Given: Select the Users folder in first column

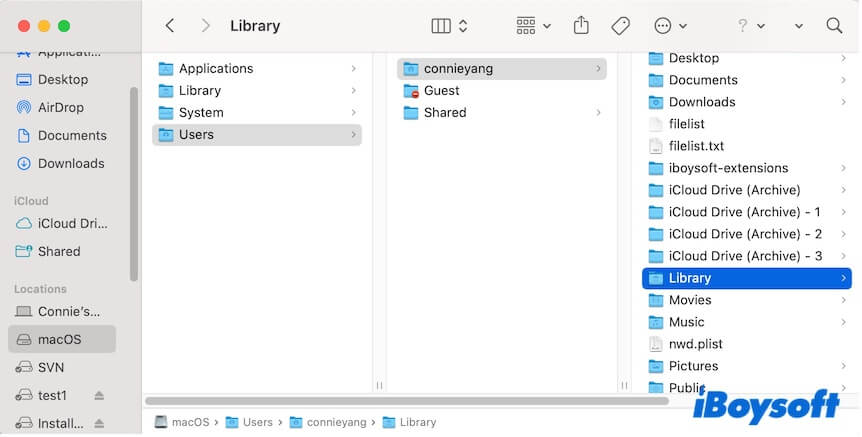Looking at the screenshot, I should pyautogui.click(x=196, y=134).
